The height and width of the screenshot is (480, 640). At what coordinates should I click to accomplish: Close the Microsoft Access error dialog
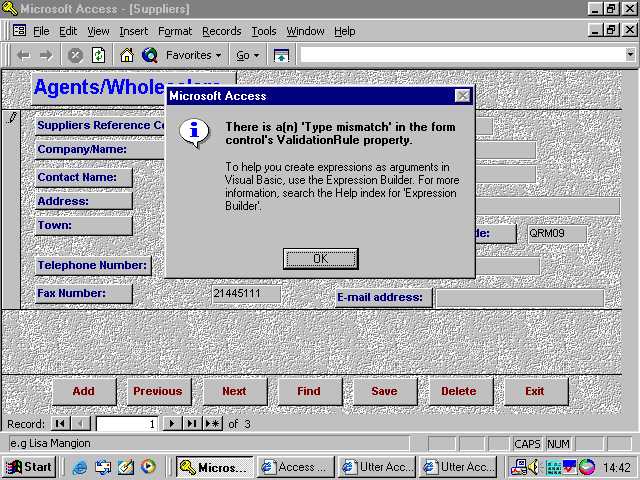(462, 96)
